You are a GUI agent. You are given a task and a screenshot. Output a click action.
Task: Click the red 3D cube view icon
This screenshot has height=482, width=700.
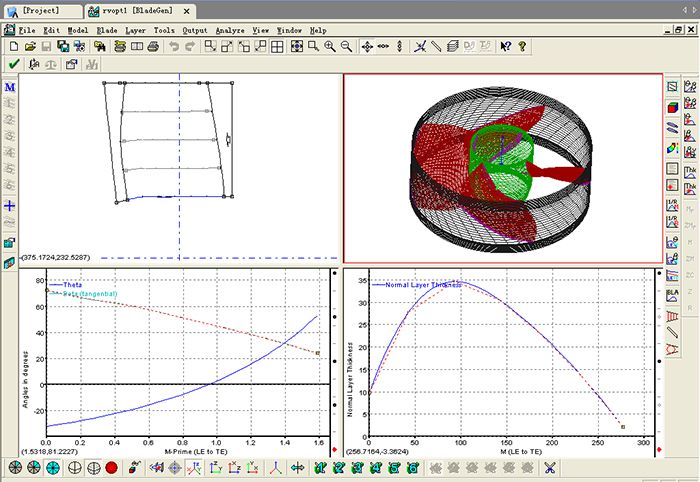pos(672,107)
